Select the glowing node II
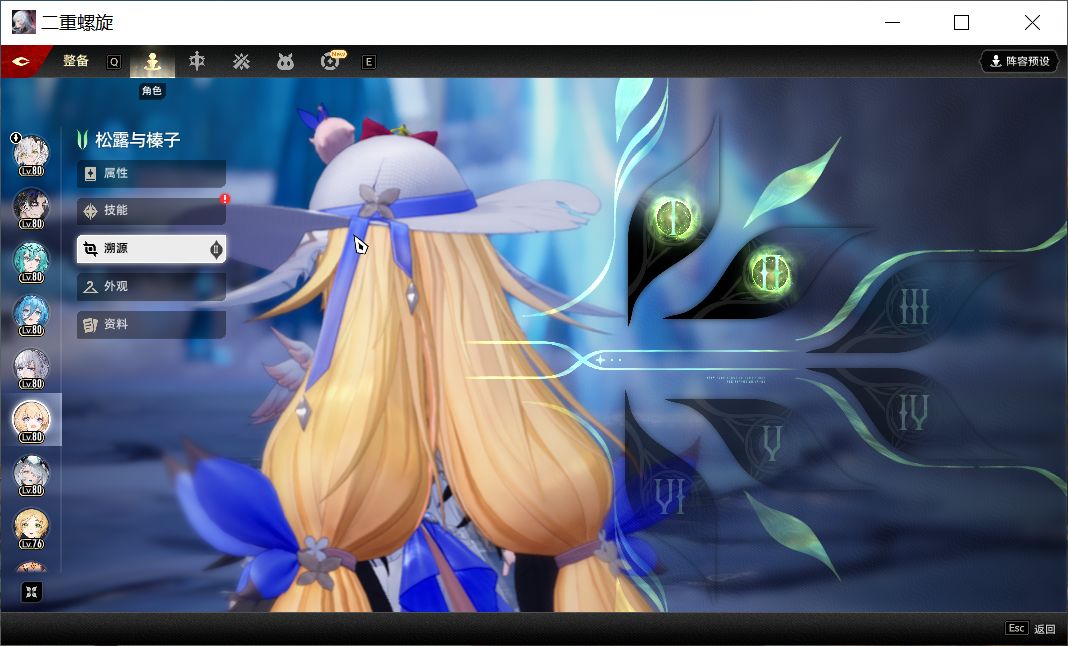This screenshot has height=646, width=1068. [x=770, y=273]
